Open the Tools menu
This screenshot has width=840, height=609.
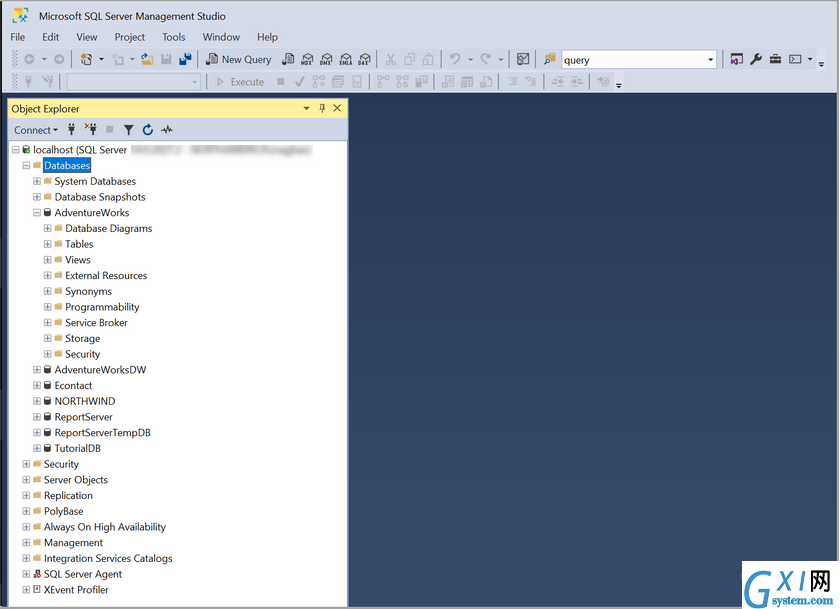pos(174,37)
